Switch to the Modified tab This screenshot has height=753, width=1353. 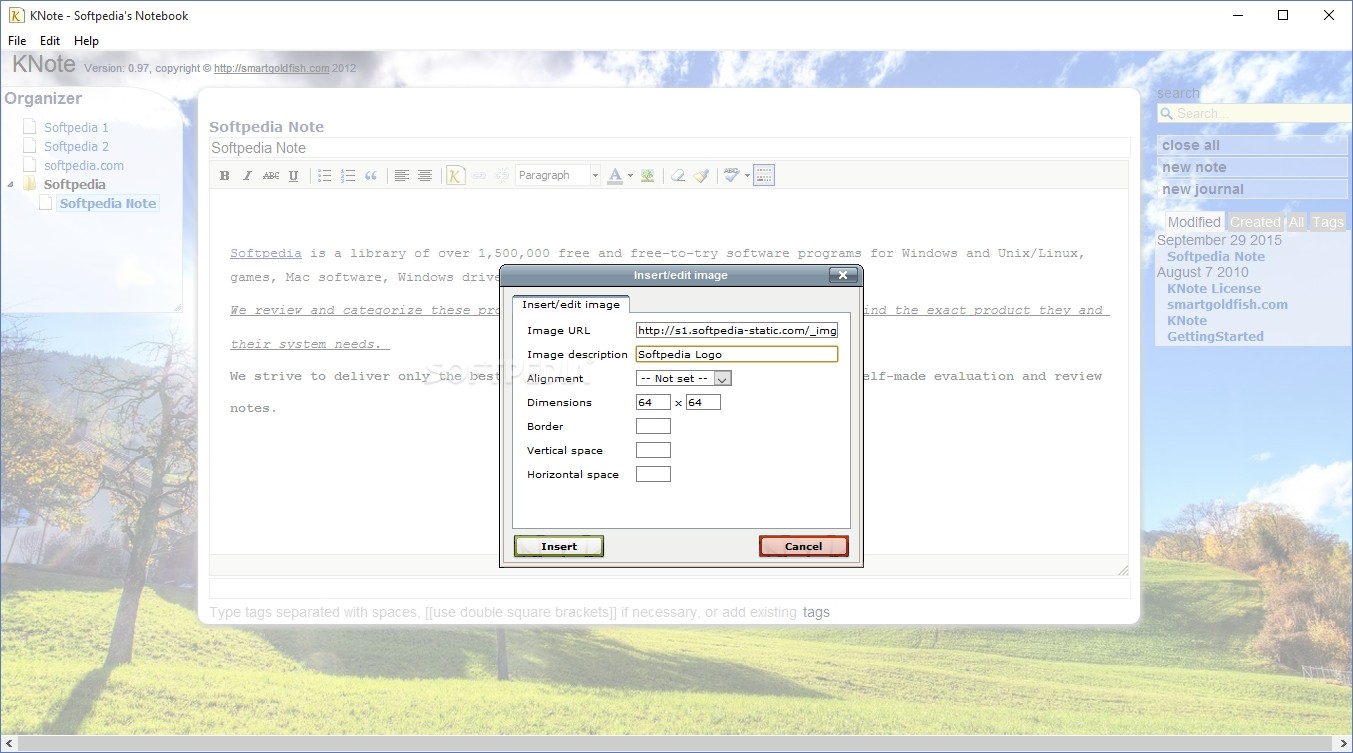(x=1194, y=222)
